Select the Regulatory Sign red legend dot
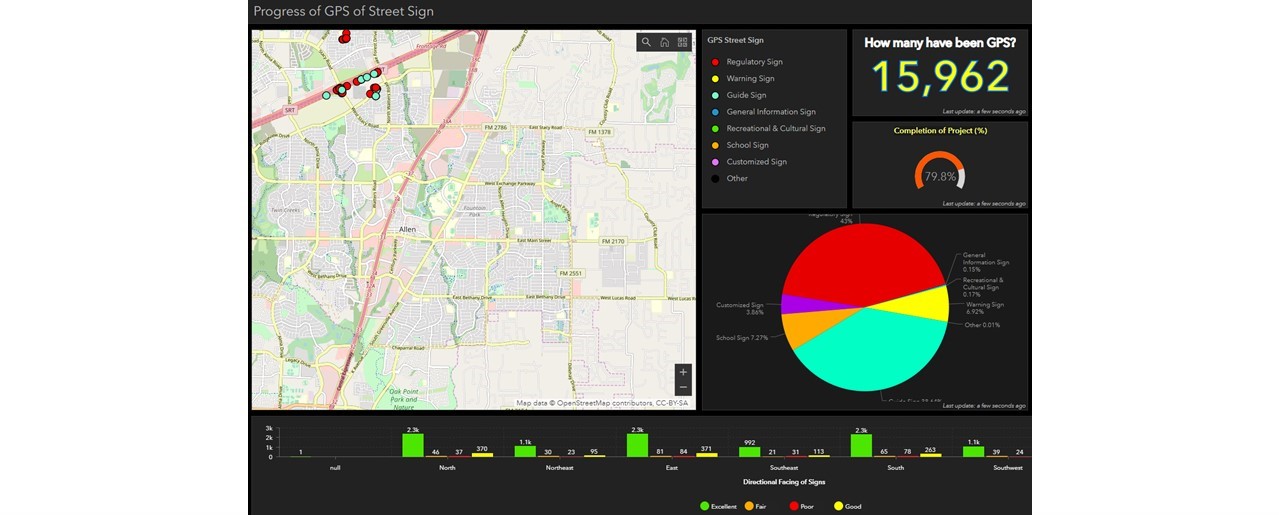This screenshot has height=515, width=1279. pos(714,62)
